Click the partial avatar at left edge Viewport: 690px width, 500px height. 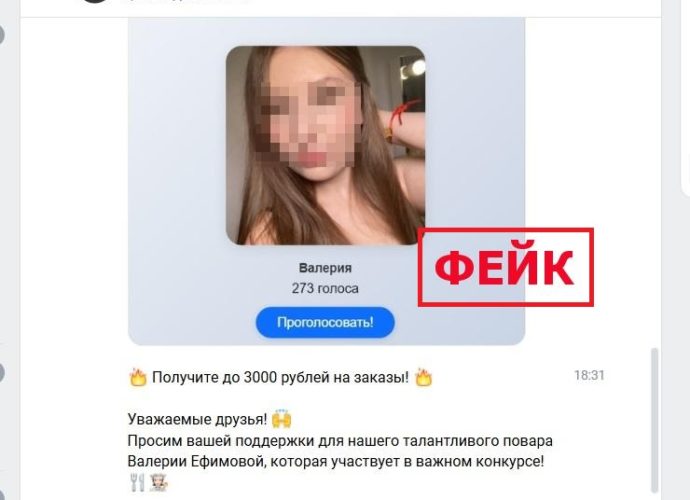[1, 34]
